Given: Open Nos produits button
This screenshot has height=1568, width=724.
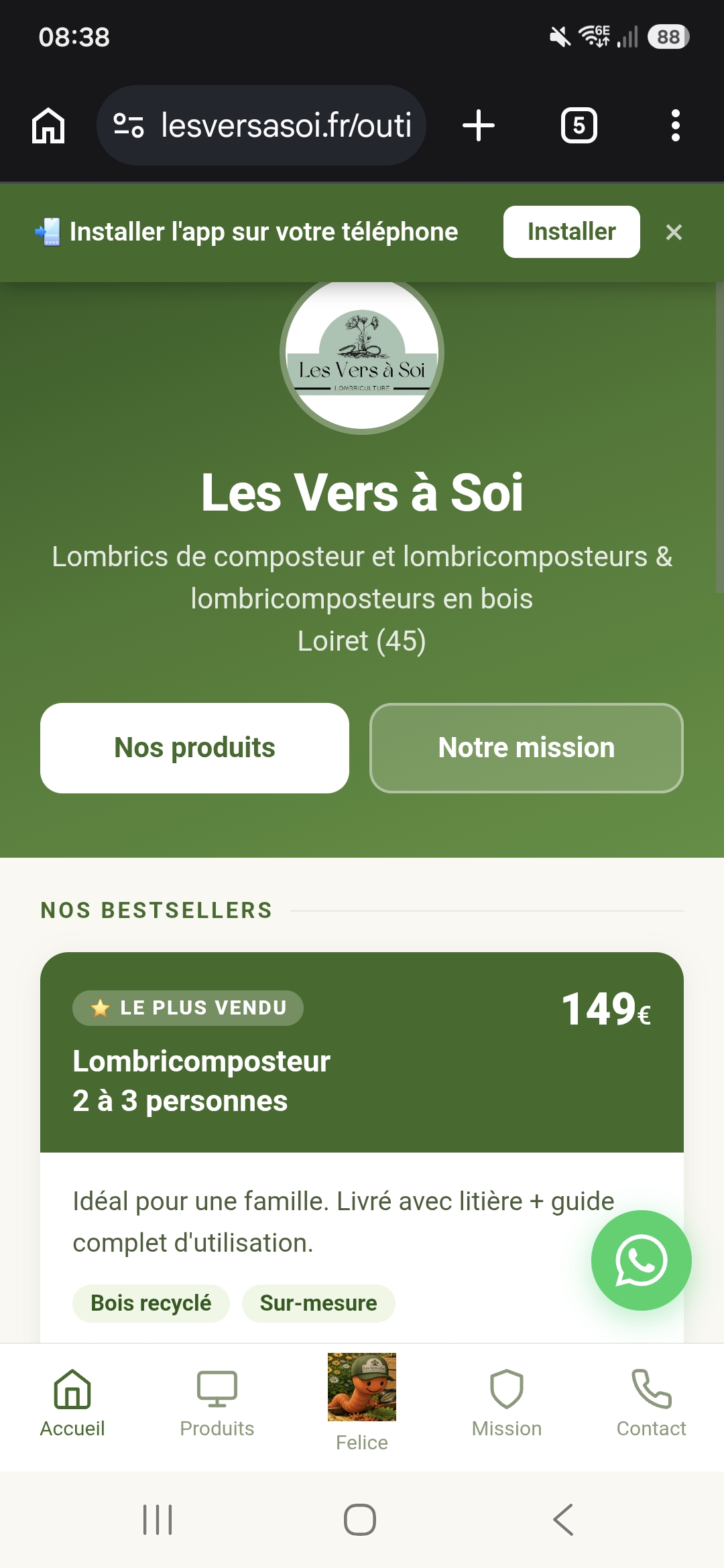Looking at the screenshot, I should click(x=194, y=748).
